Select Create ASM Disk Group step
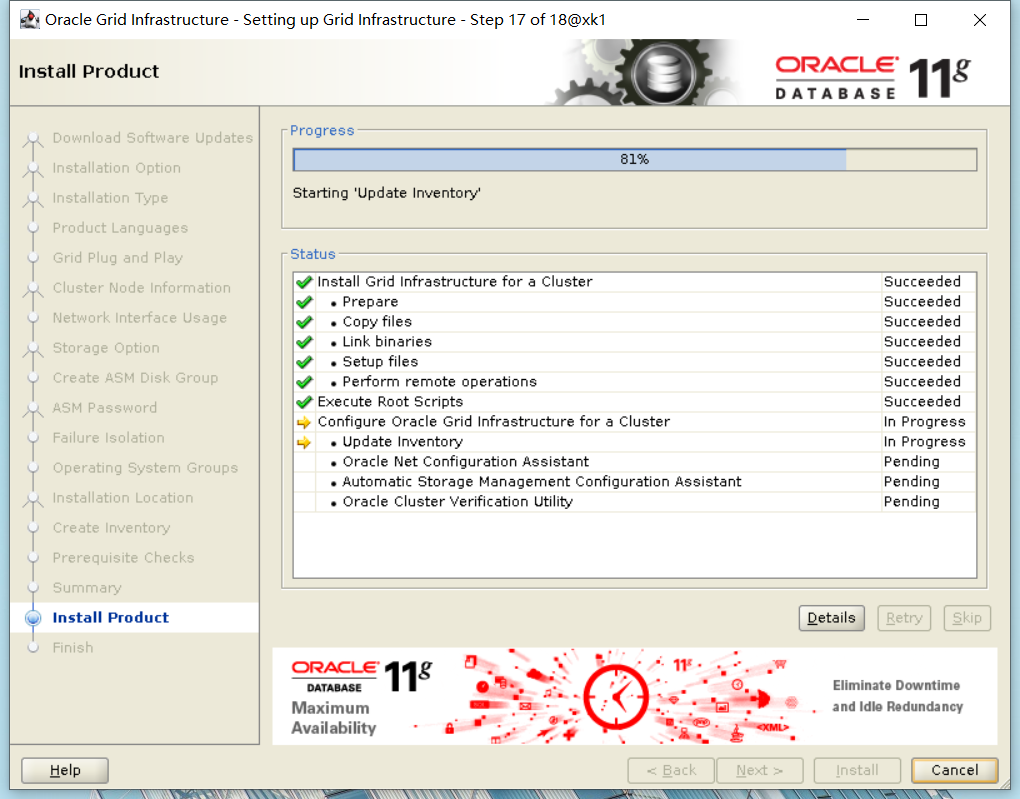 [x=135, y=377]
